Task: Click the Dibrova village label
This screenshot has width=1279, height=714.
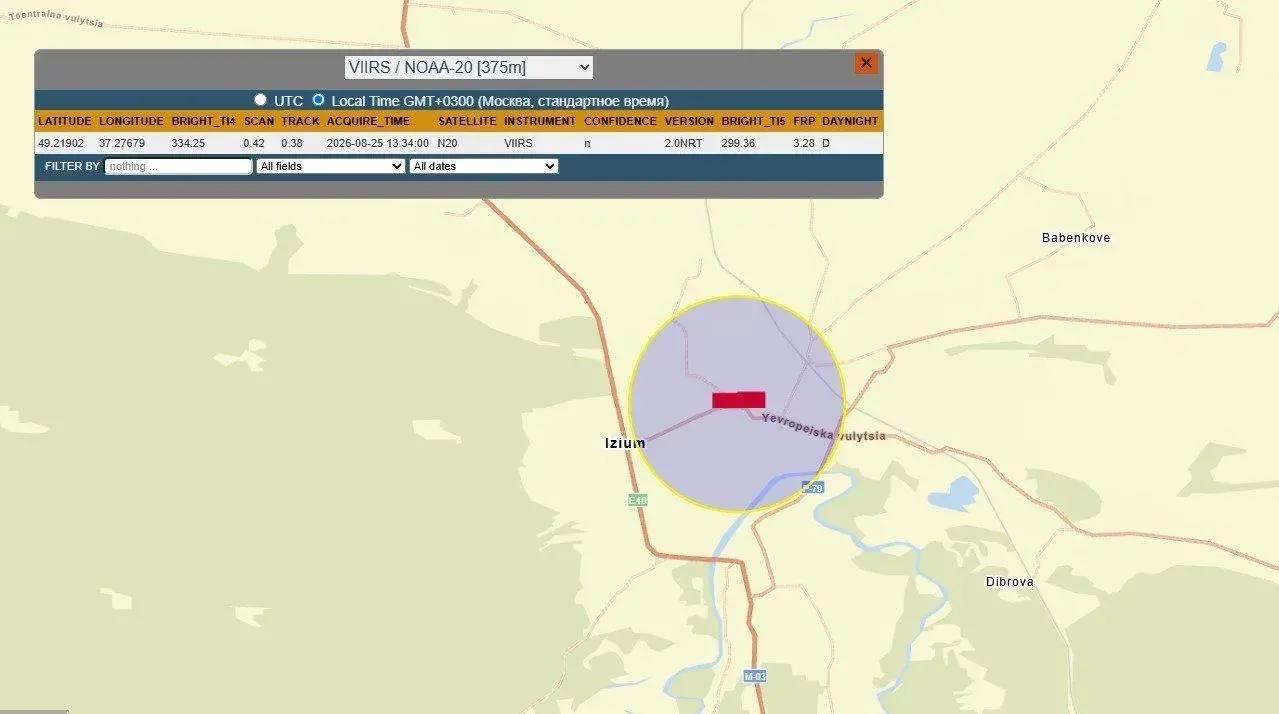Action: (1010, 582)
